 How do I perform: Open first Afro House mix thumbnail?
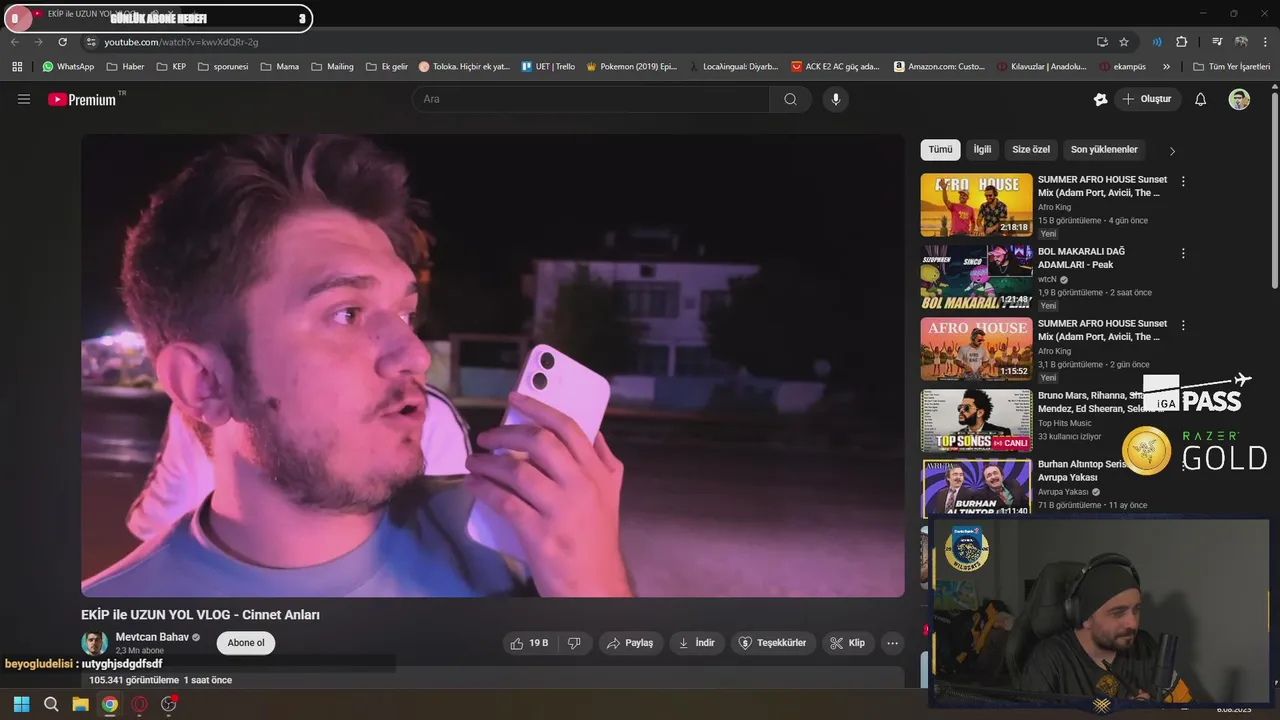coord(976,205)
